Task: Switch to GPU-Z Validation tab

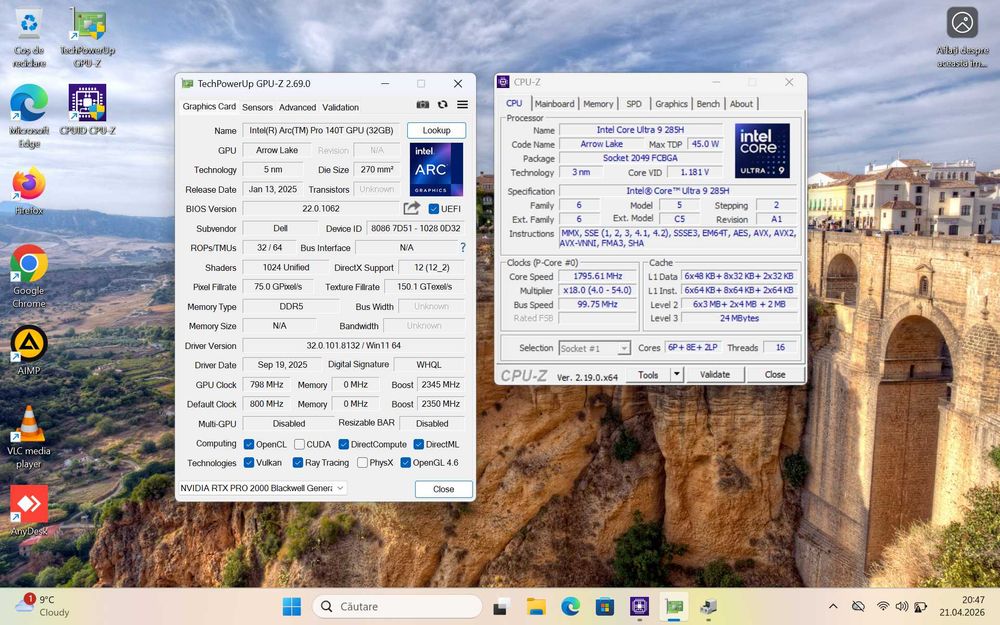Action: point(340,107)
